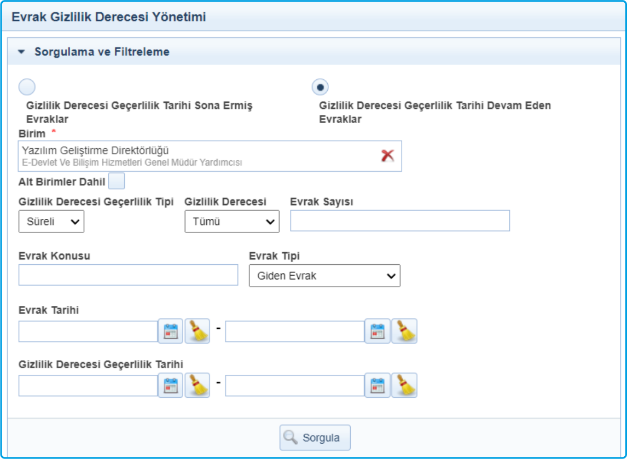Collapse the Sorgulama ve Filtreleme panel
This screenshot has height=459, width=627.
point(21,51)
